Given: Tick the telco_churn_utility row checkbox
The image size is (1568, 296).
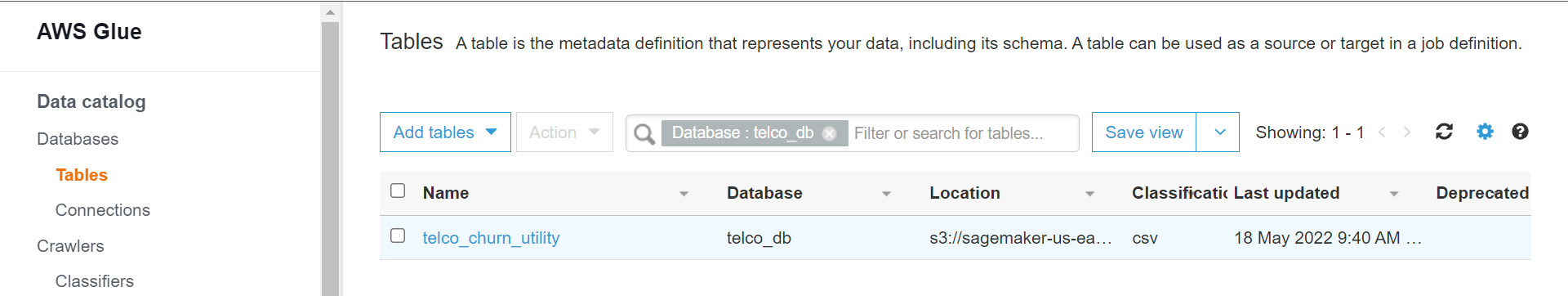Looking at the screenshot, I should click(x=398, y=235).
